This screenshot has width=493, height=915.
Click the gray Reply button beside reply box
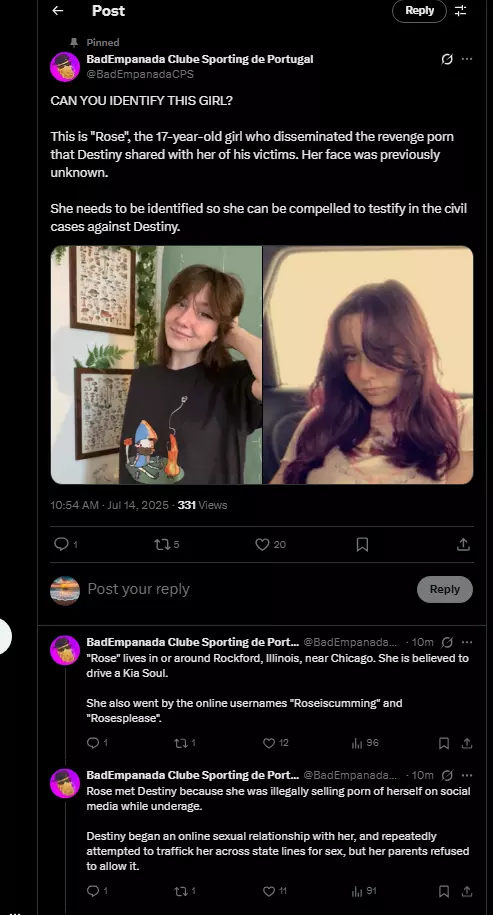tap(445, 589)
